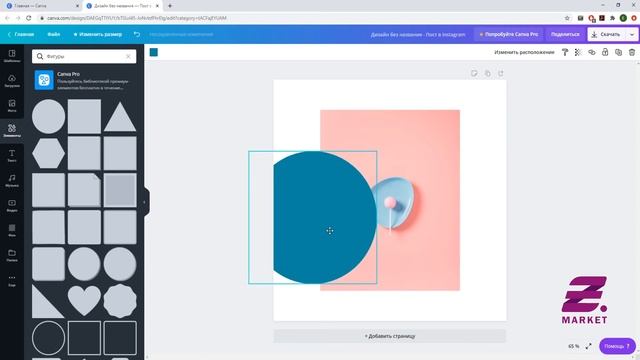
Task: Collapse the side panel with arrow handle
Action: (145, 202)
